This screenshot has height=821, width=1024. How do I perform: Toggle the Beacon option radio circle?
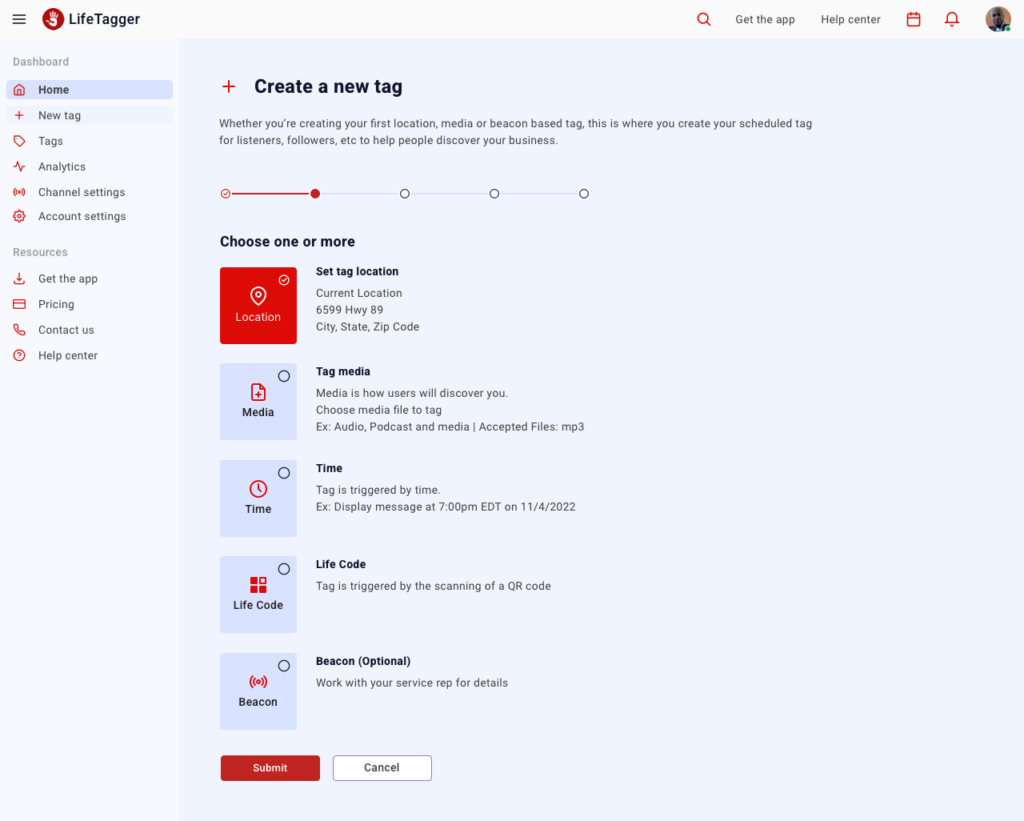(x=283, y=666)
